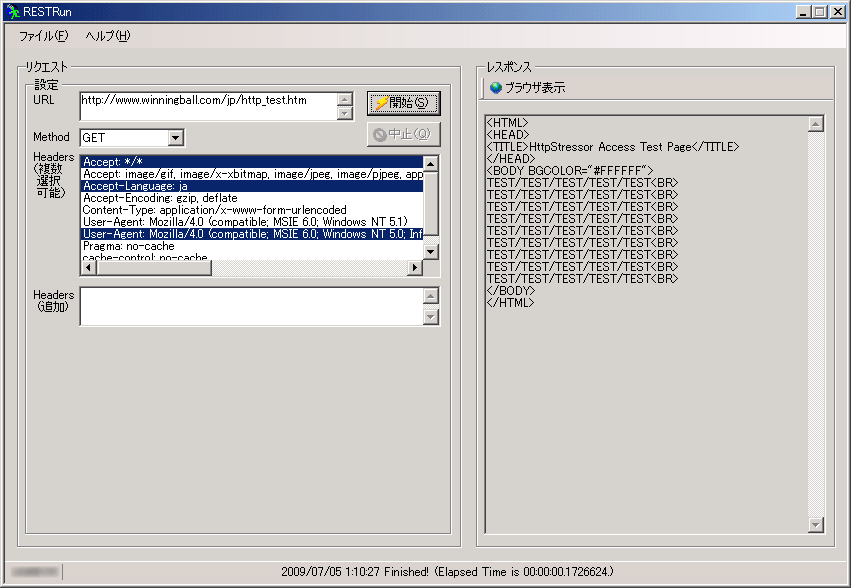Close the RESTRun window

pyautogui.click(x=837, y=11)
